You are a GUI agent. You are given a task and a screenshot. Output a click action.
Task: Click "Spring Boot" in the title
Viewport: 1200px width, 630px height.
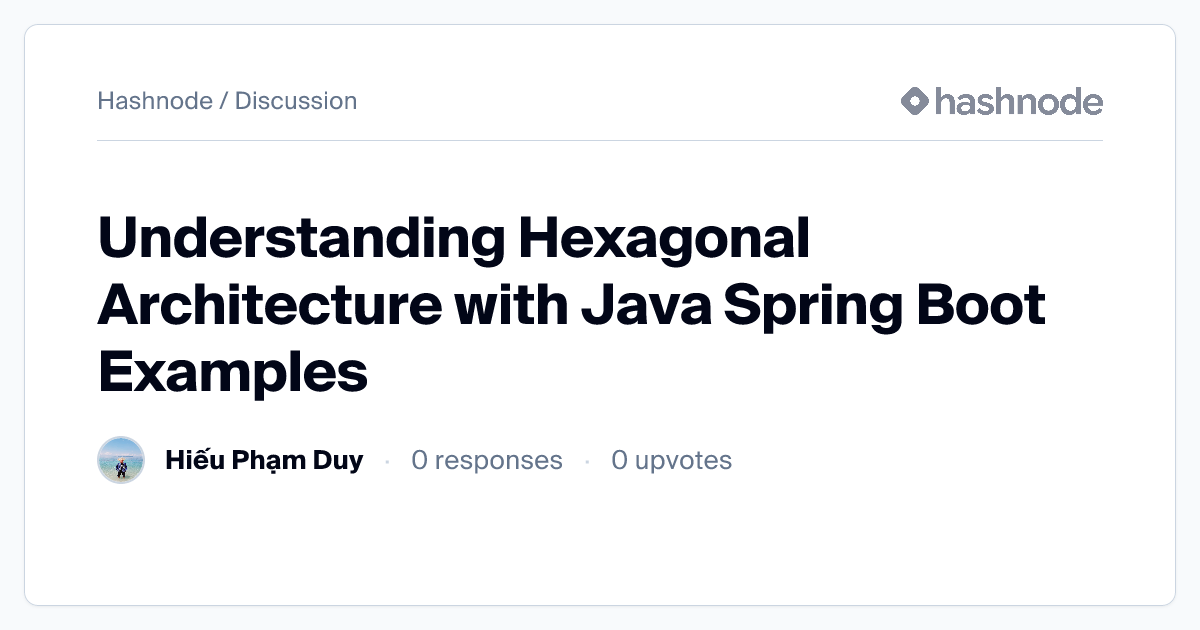click(x=884, y=305)
